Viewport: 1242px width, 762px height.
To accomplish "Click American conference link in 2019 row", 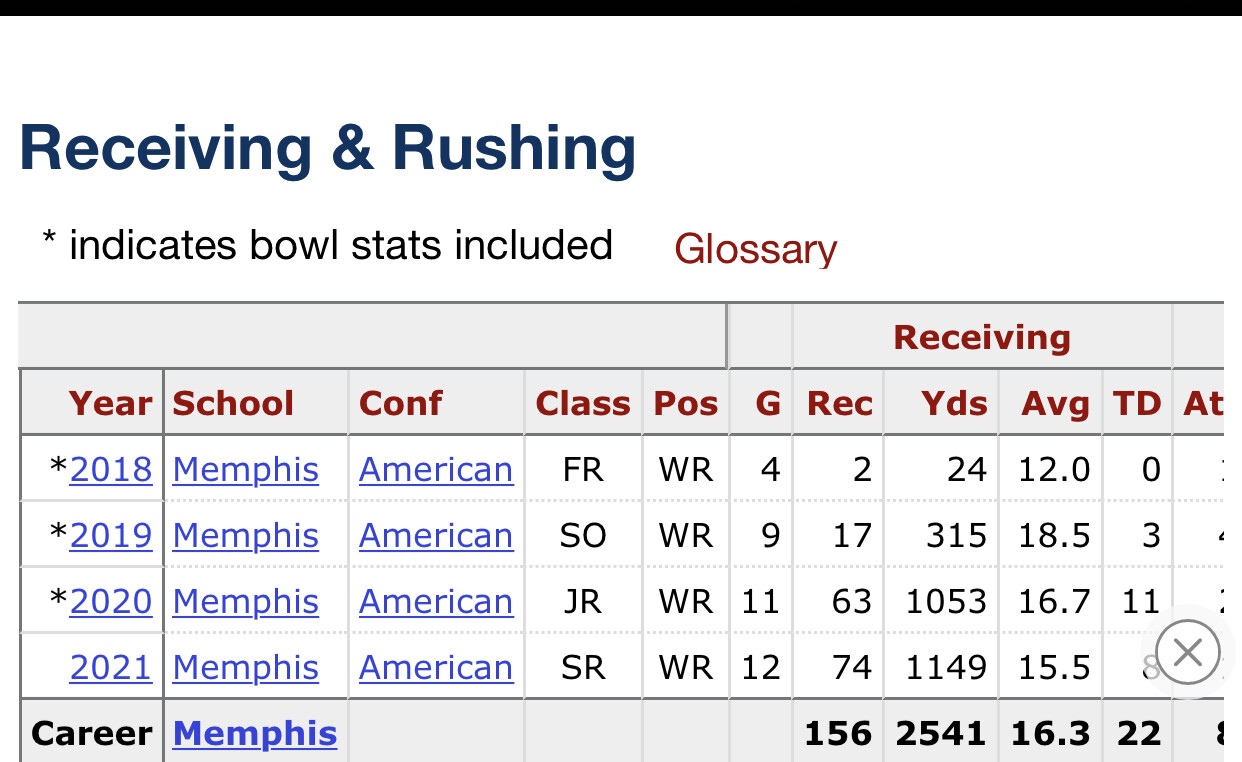I will (436, 535).
